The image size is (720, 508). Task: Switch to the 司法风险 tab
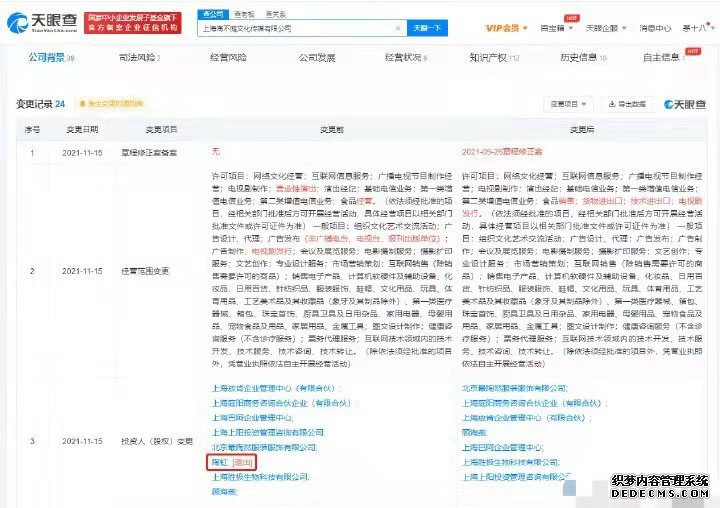(x=139, y=57)
